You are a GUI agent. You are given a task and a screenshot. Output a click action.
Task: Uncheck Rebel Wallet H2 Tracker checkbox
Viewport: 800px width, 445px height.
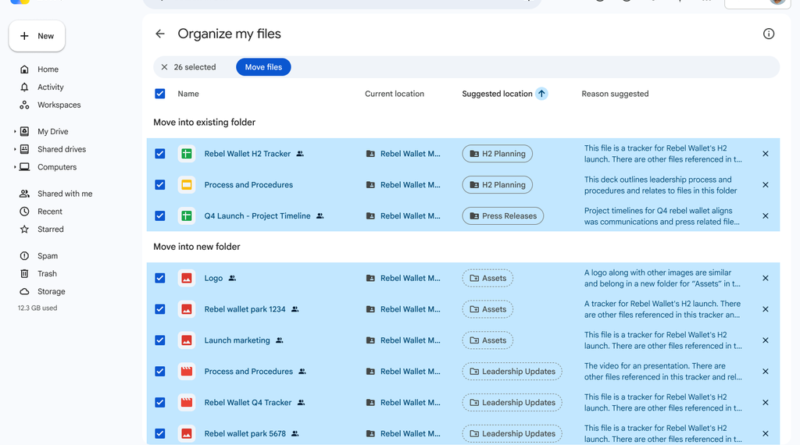[160, 154]
